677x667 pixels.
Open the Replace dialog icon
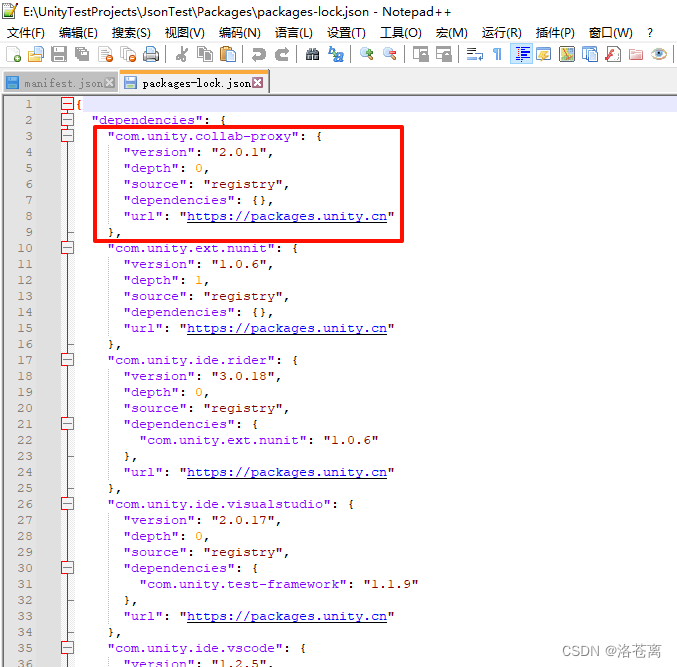tap(335, 54)
